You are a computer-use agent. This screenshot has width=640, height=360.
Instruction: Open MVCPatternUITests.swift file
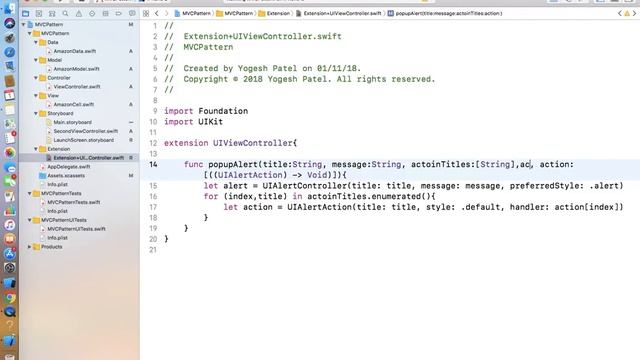point(76,229)
